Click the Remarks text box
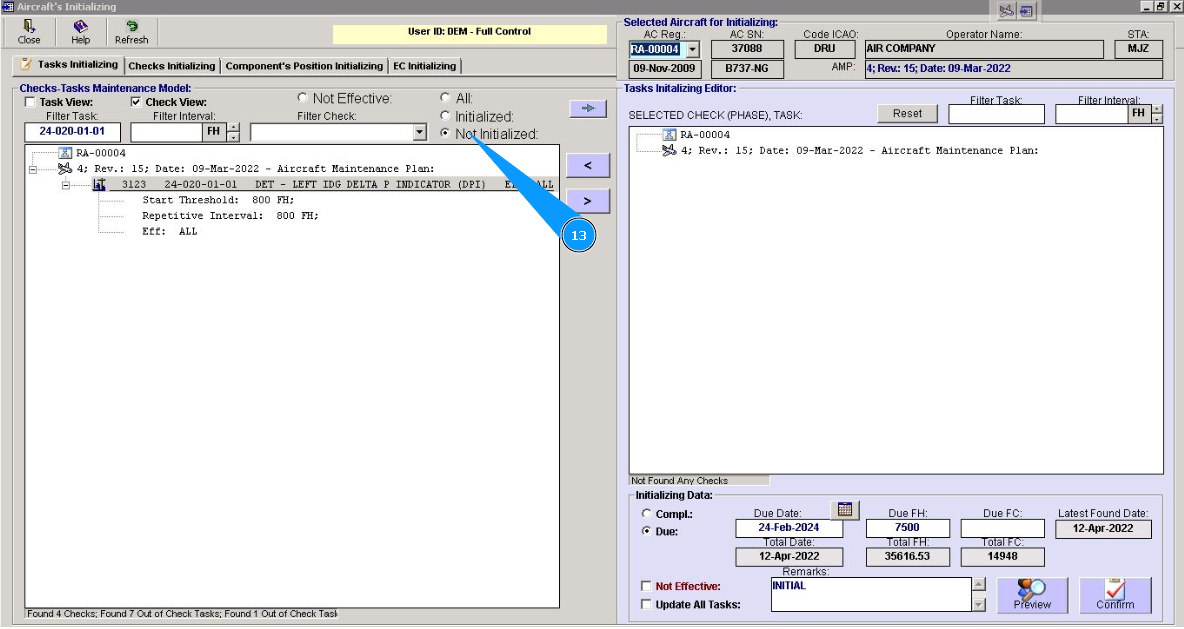 [x=871, y=594]
